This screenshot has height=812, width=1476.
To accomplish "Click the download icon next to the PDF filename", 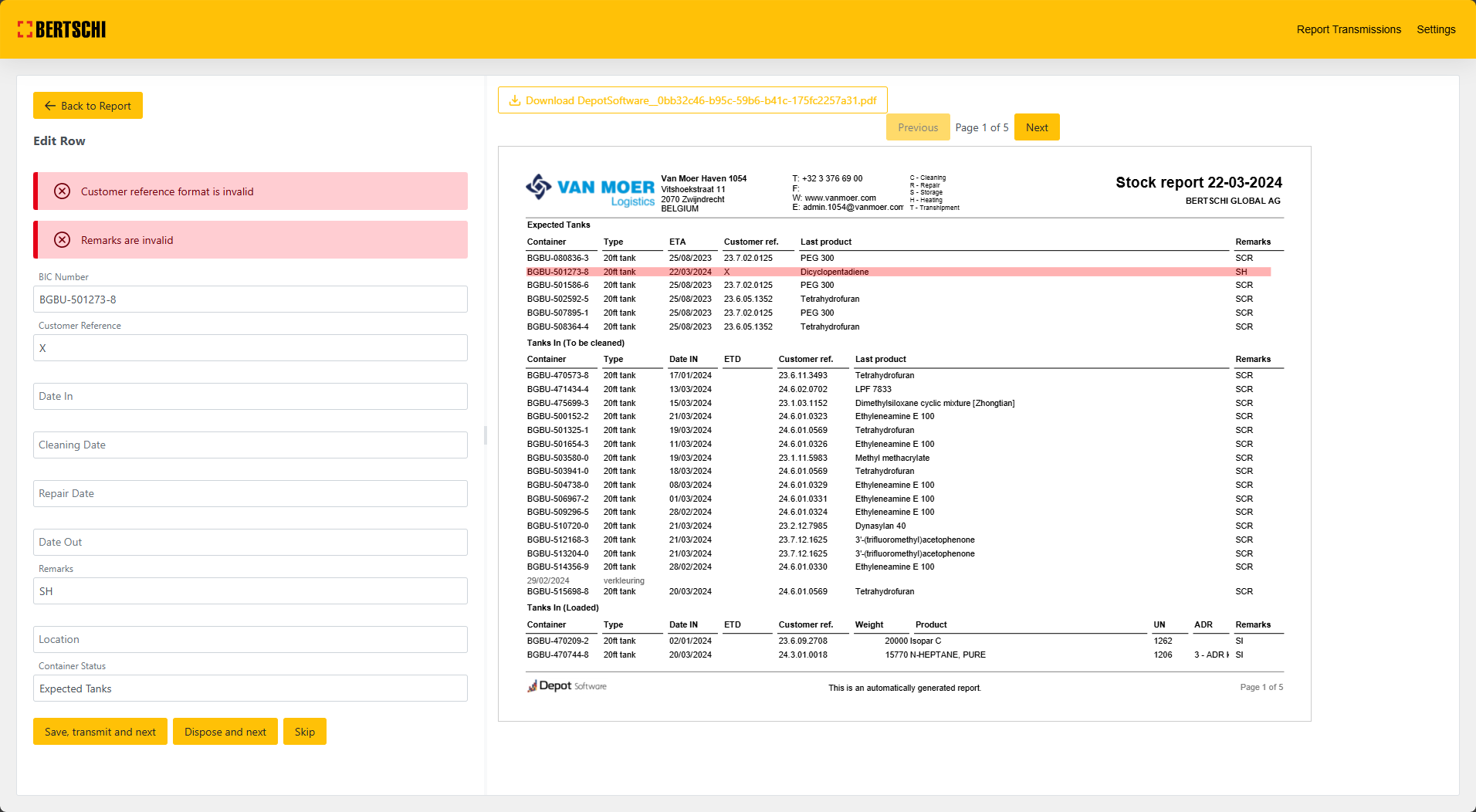I will pos(515,100).
